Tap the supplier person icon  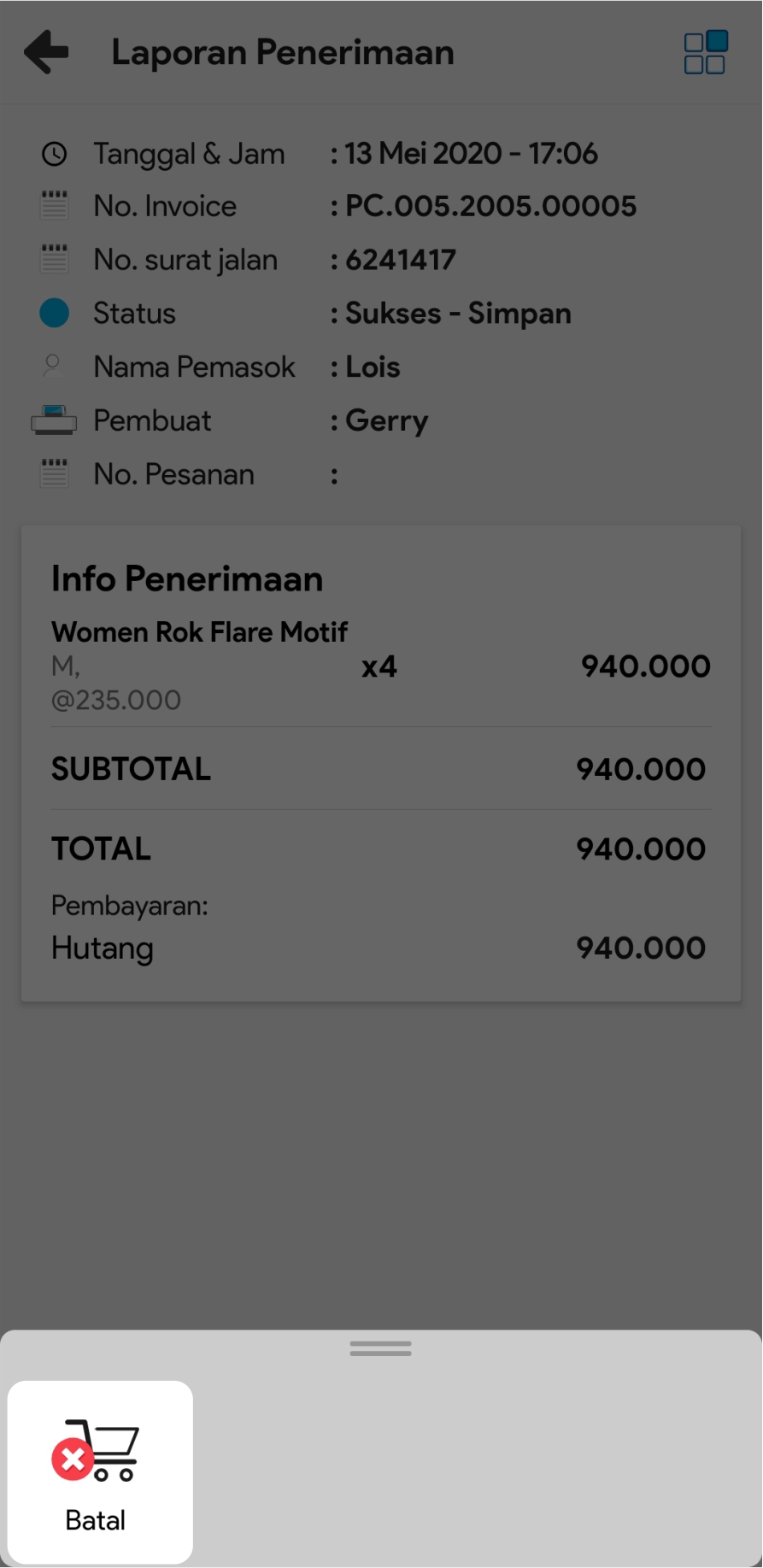pyautogui.click(x=53, y=366)
